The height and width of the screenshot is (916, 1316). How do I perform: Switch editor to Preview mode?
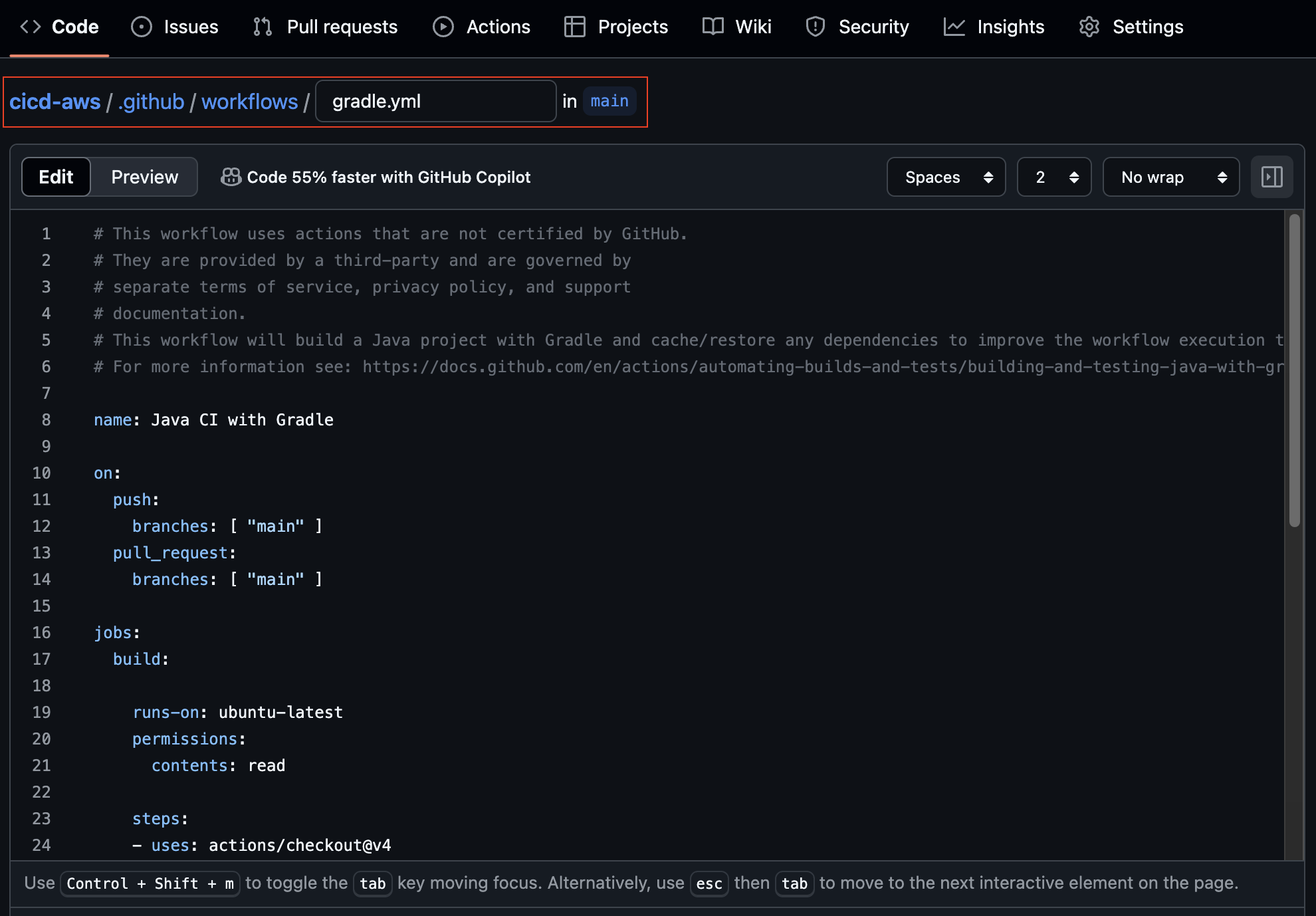click(x=144, y=177)
